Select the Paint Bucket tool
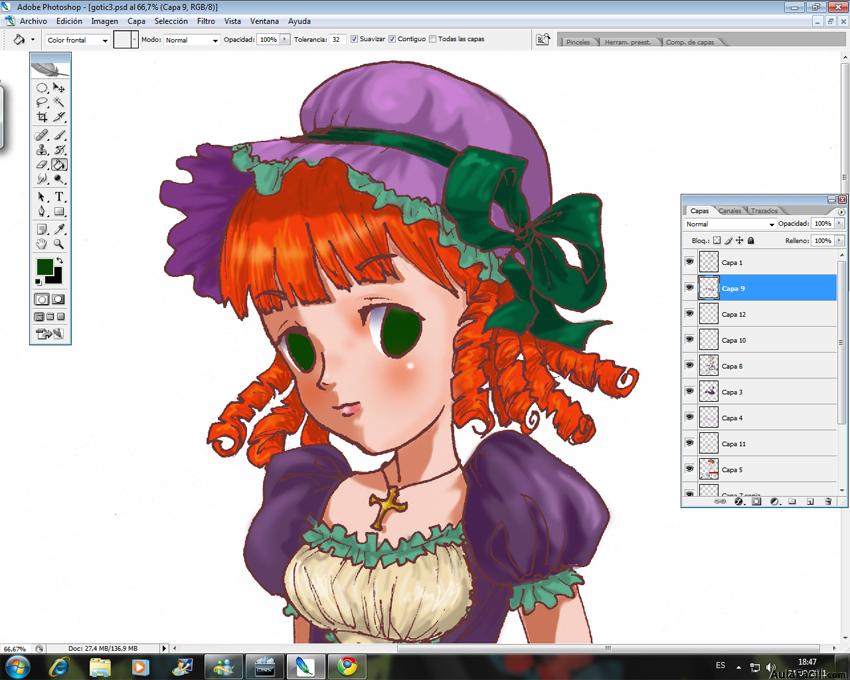850x680 pixels. (59, 164)
